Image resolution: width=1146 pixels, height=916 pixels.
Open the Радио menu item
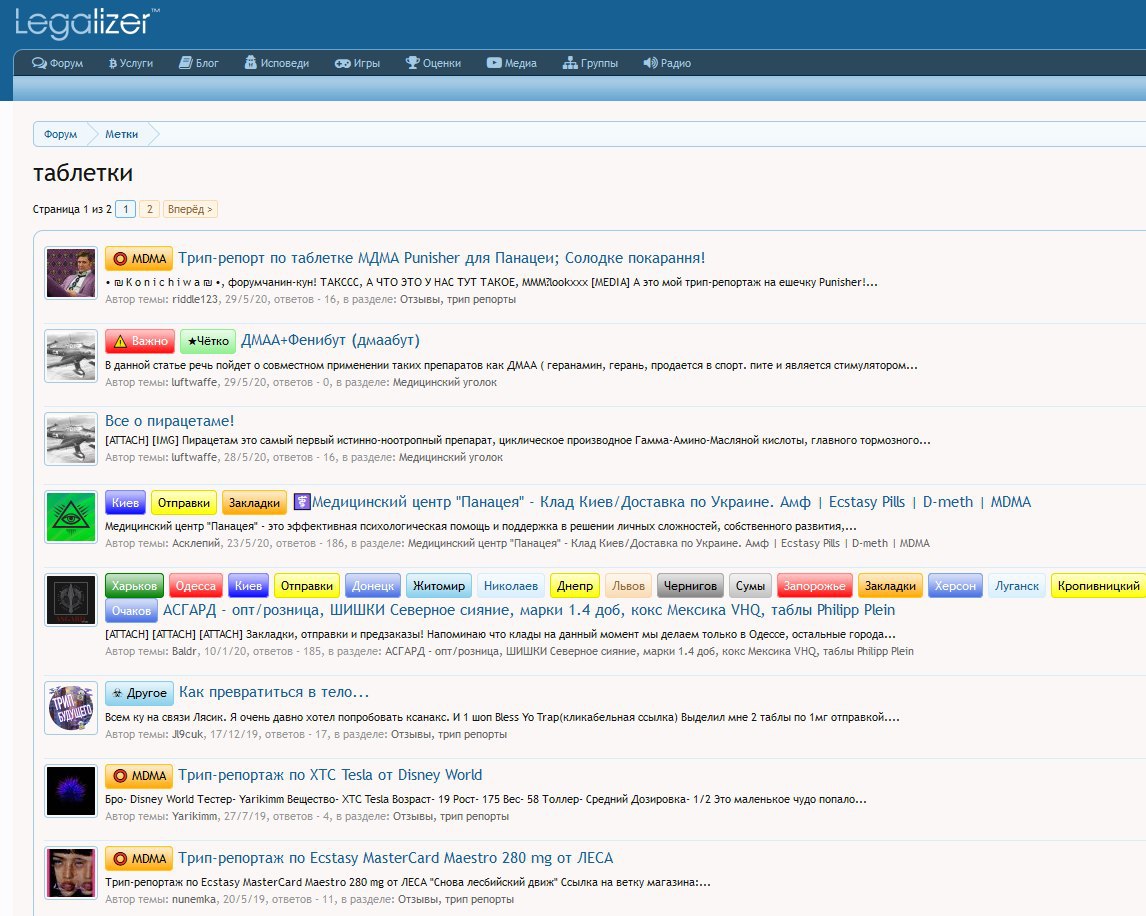click(667, 63)
